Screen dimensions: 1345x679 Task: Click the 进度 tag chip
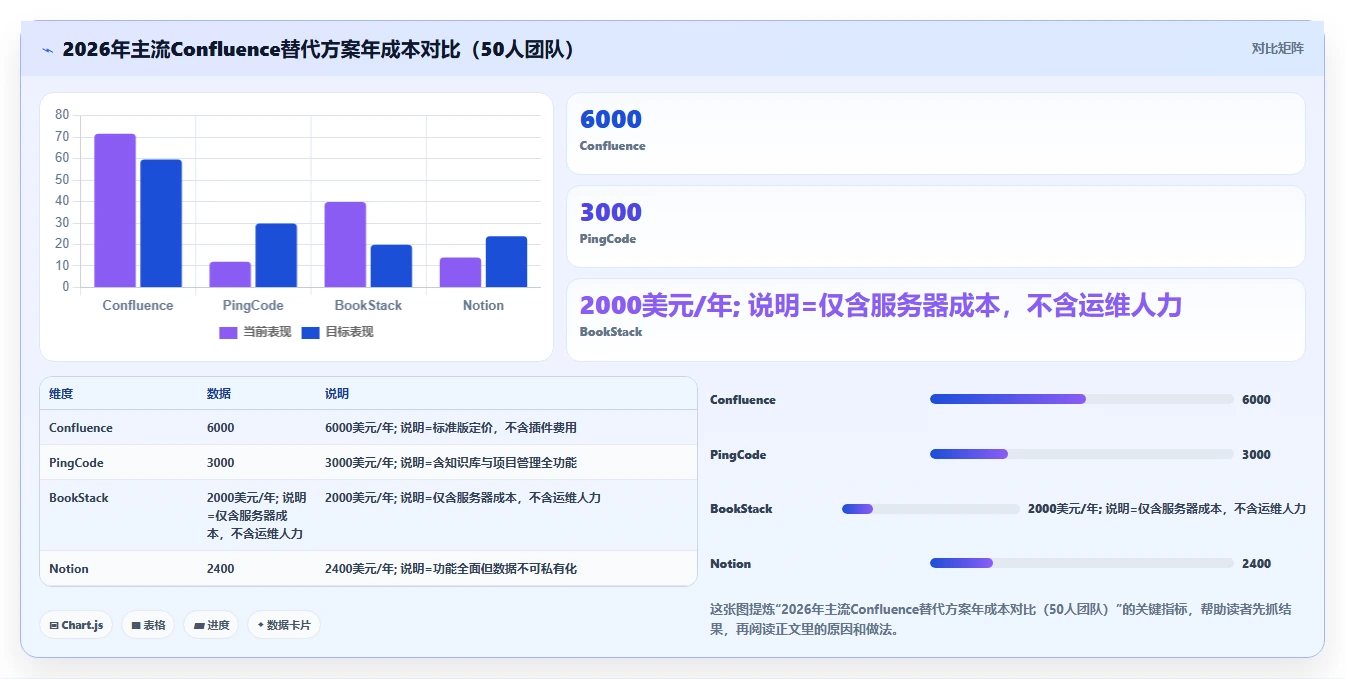[211, 625]
